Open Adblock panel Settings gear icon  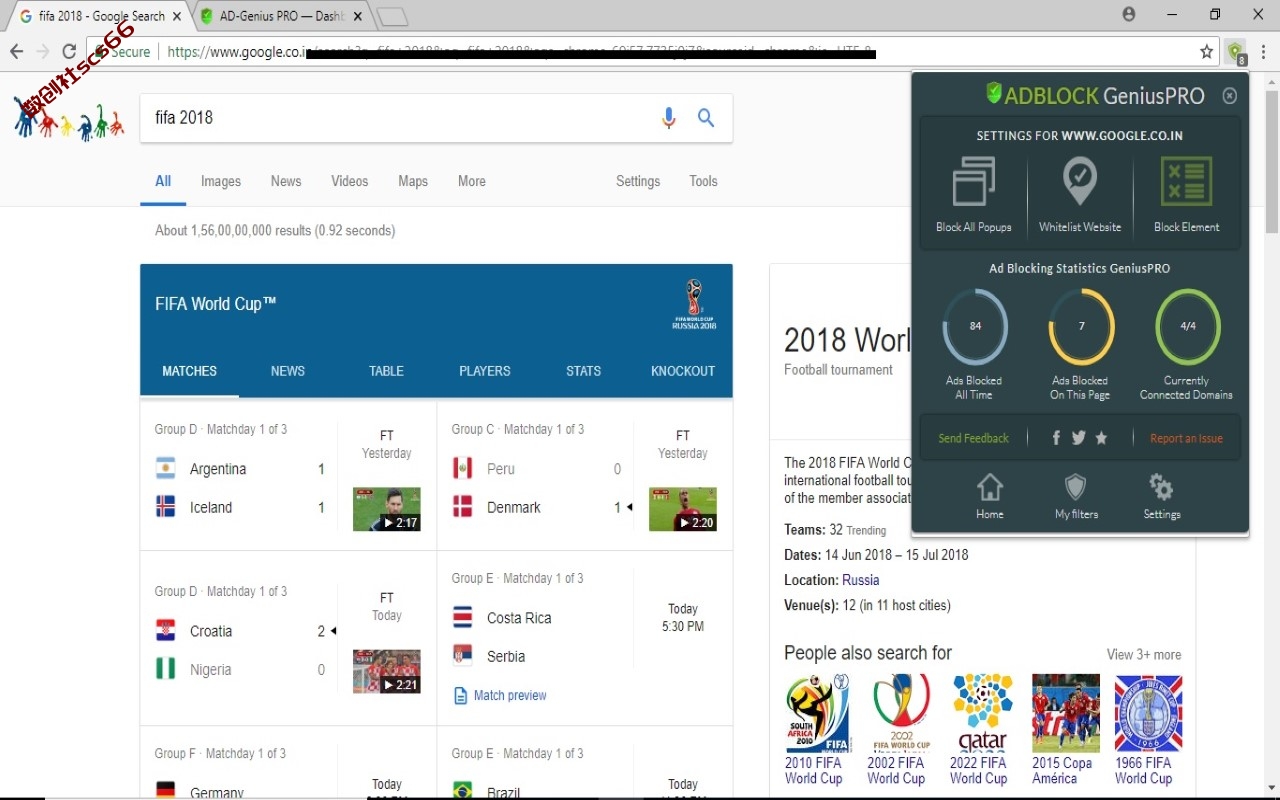pos(1161,487)
